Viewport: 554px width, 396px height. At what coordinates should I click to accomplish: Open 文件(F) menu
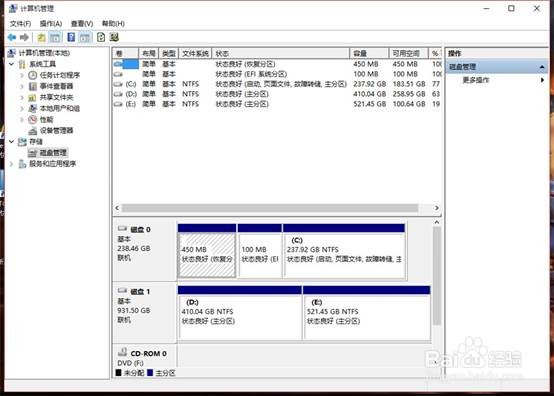20,24
